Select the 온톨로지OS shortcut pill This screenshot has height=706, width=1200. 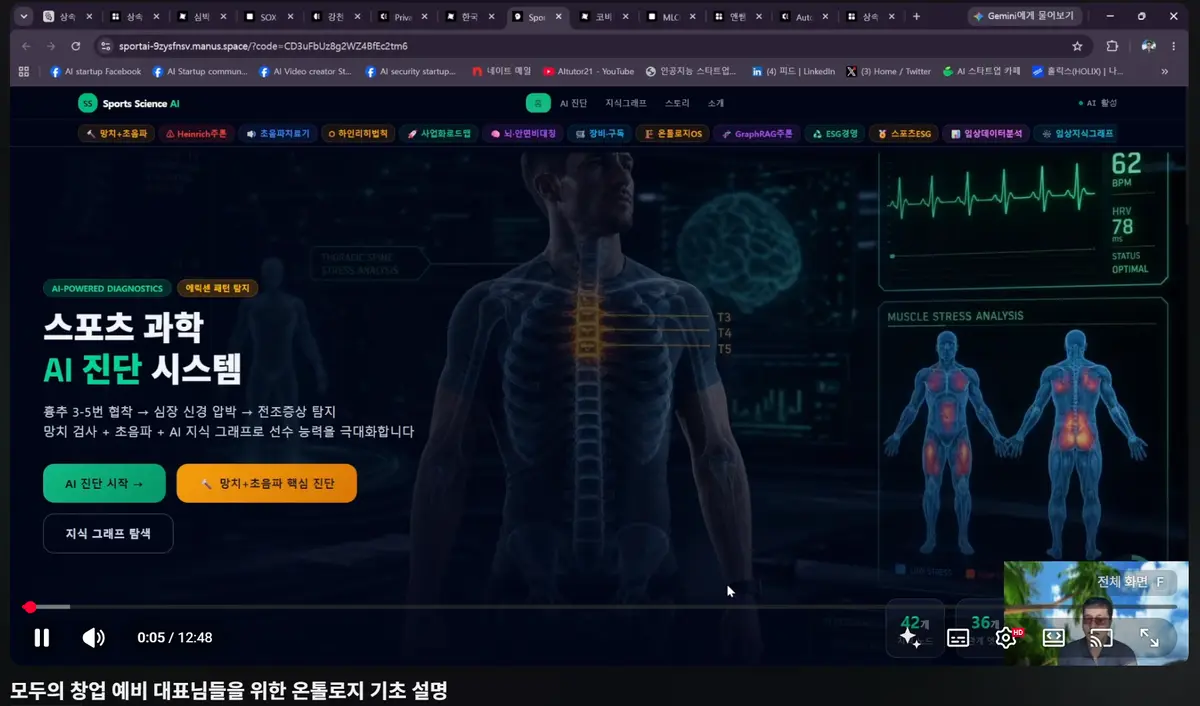point(673,133)
